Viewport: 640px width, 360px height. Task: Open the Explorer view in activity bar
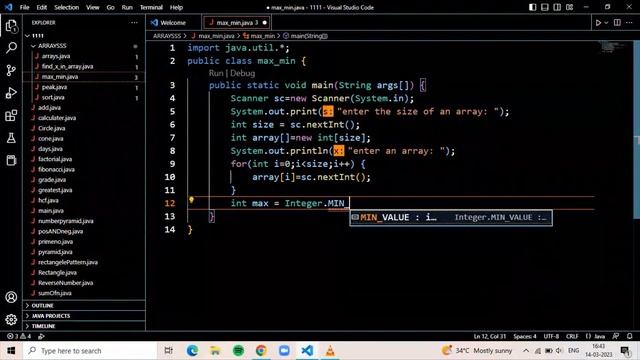click(11, 27)
